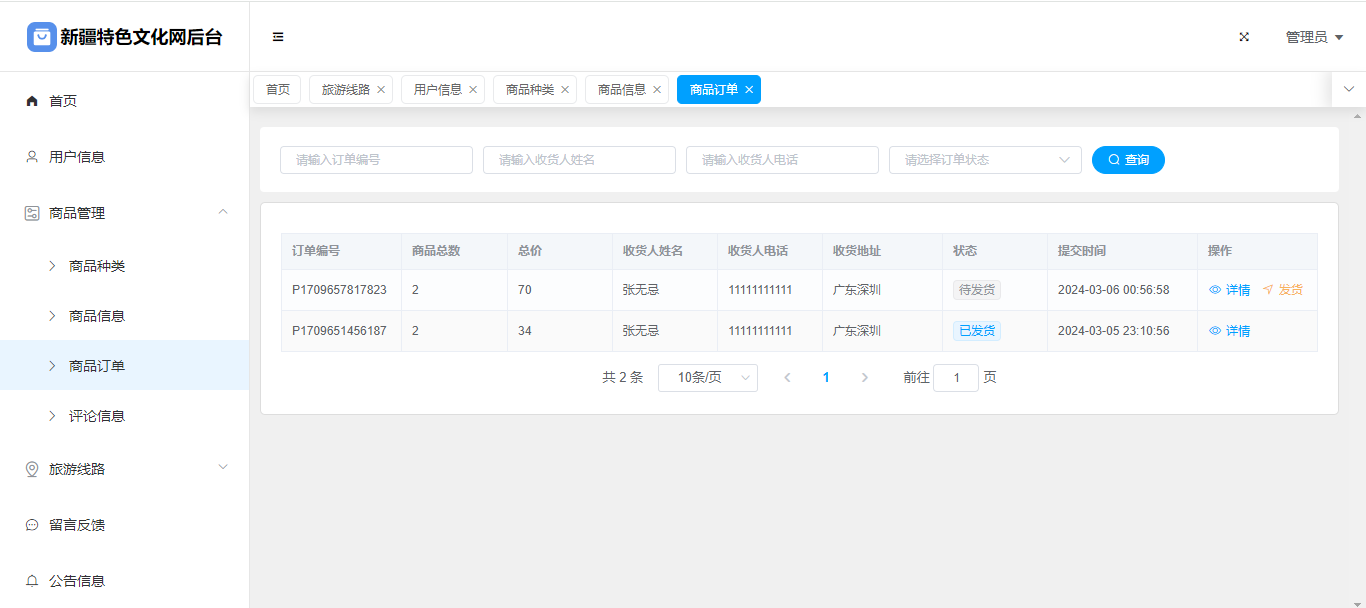The width and height of the screenshot is (1366, 608).
Task: Switch to the 首页 tab
Action: [x=277, y=90]
